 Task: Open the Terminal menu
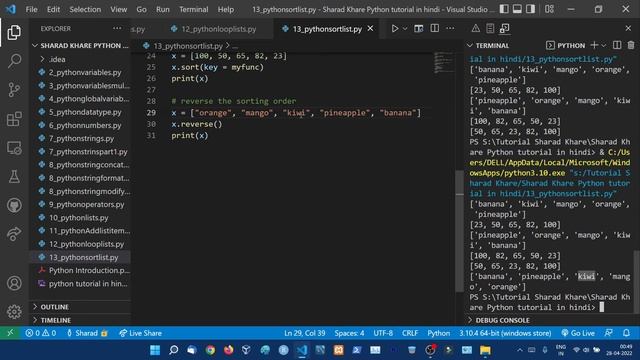[x=193, y=9]
